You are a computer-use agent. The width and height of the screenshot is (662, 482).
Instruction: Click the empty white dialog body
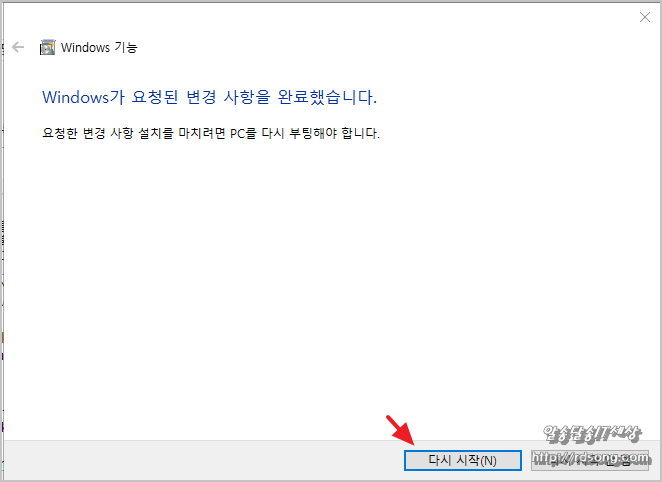(x=329, y=287)
